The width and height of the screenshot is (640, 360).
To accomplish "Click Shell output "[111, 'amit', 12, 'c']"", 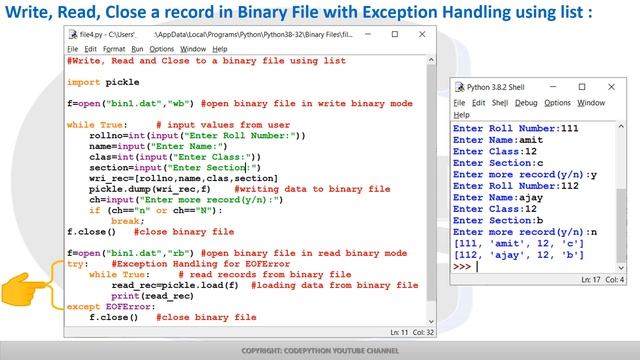I will tap(519, 244).
